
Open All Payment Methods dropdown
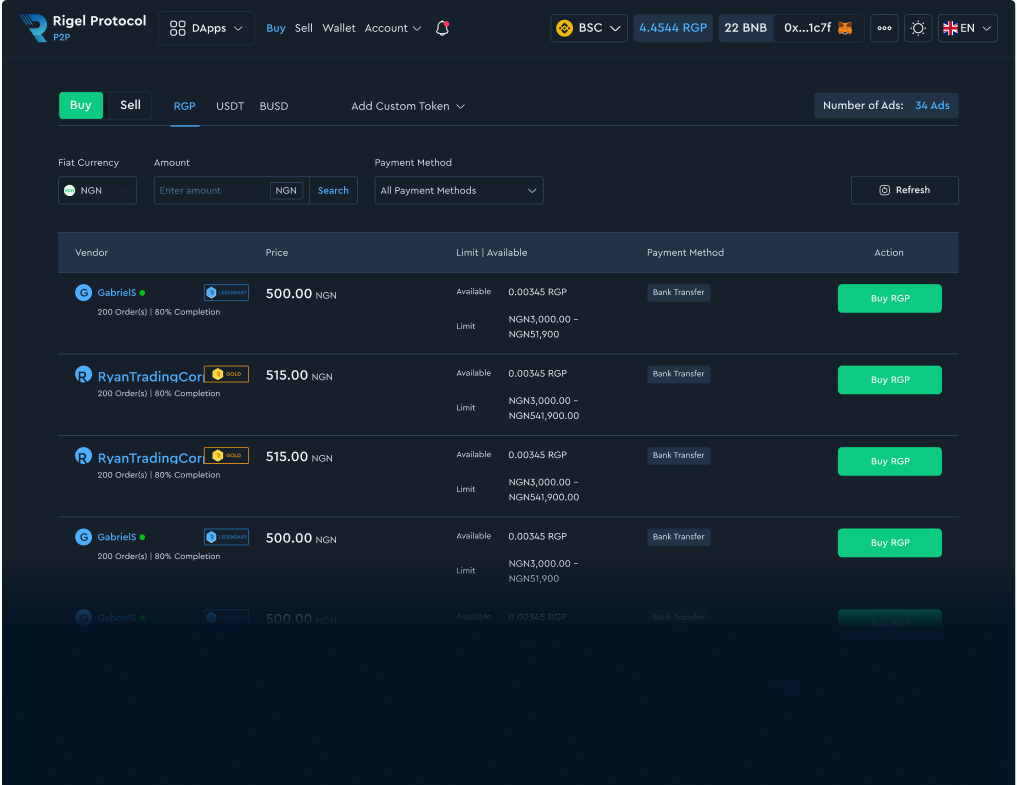[x=459, y=190]
